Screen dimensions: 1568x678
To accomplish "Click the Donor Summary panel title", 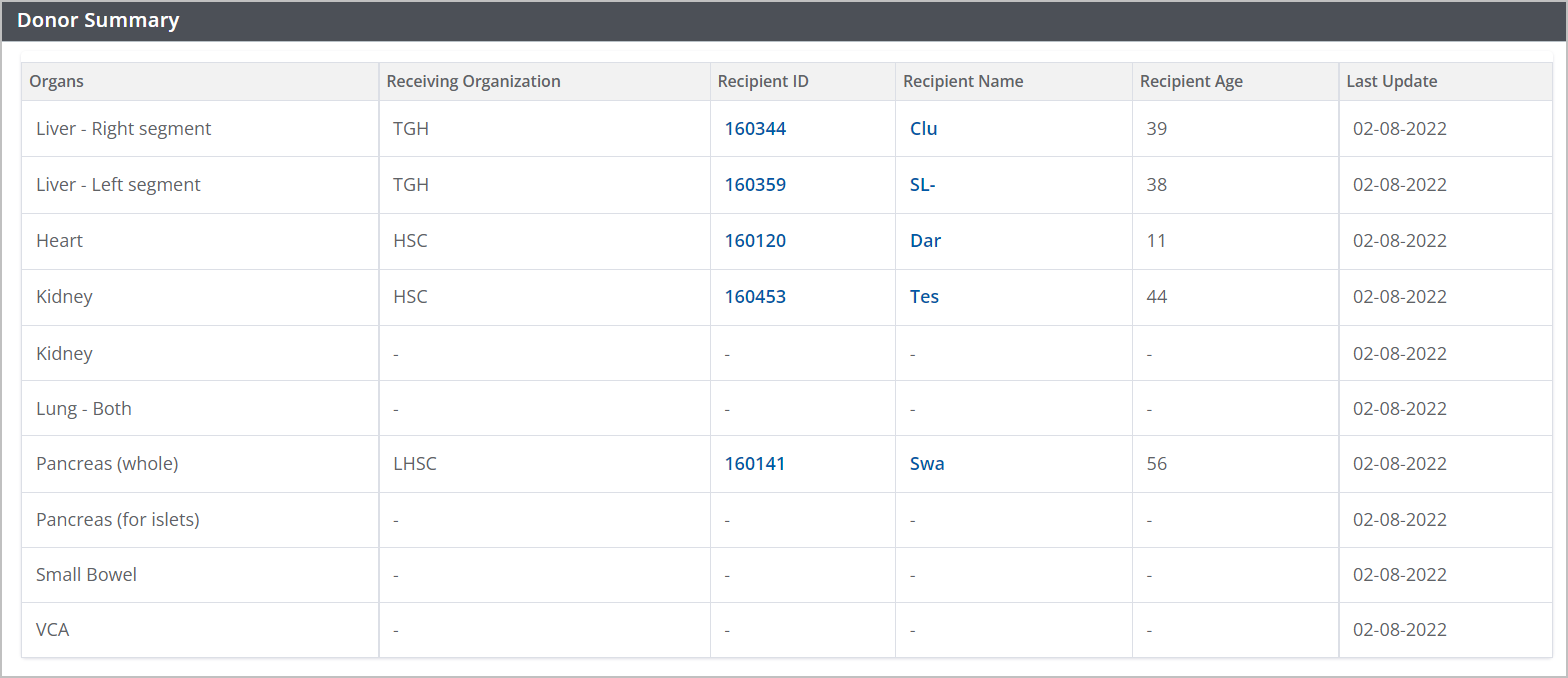I will [98, 21].
